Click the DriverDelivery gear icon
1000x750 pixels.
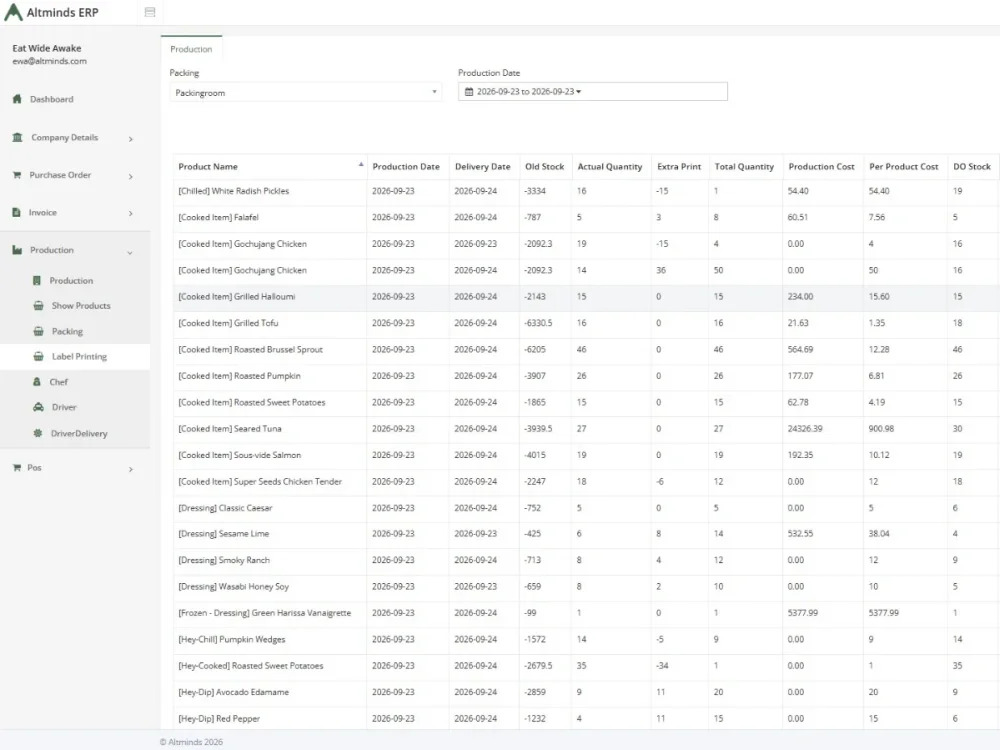[x=38, y=433]
